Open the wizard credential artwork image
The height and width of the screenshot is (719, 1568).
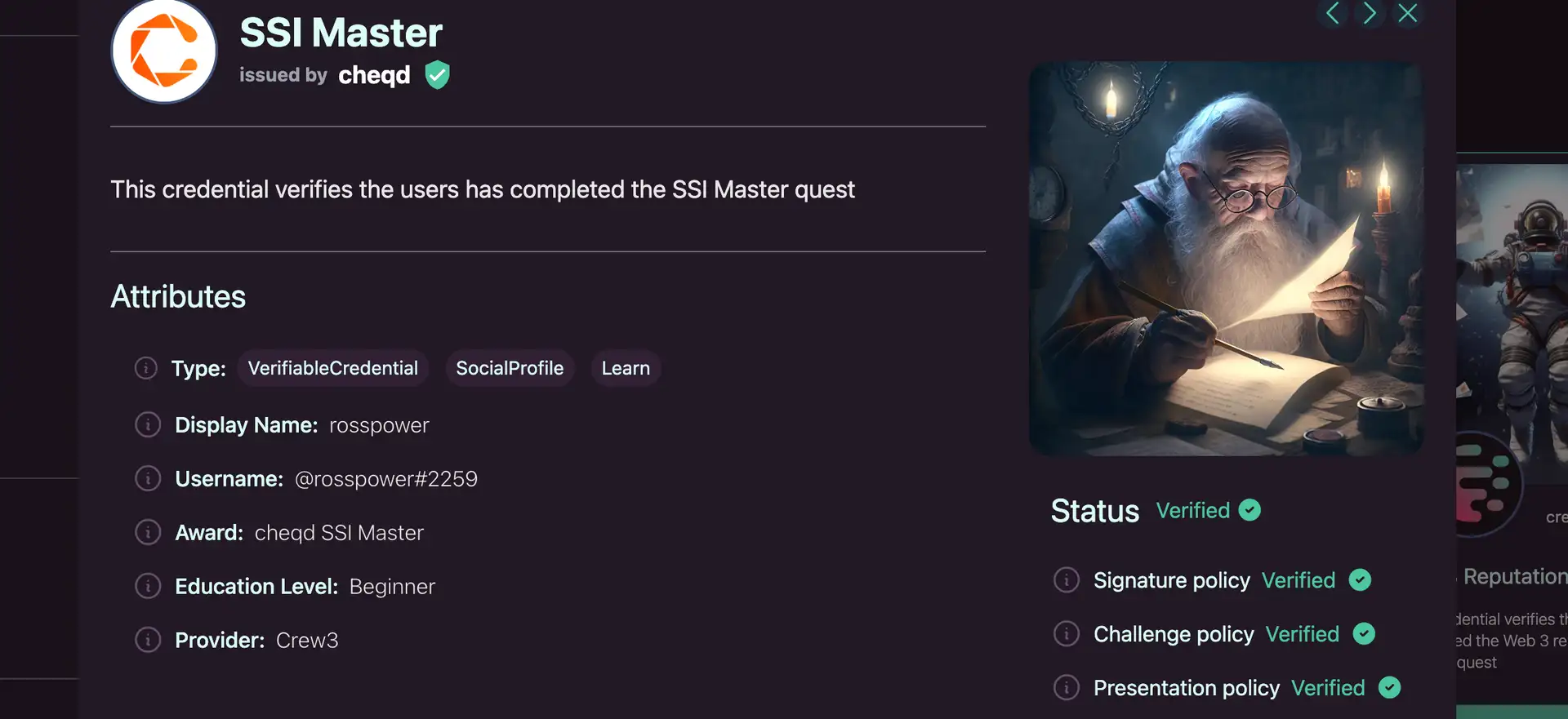coord(1226,259)
